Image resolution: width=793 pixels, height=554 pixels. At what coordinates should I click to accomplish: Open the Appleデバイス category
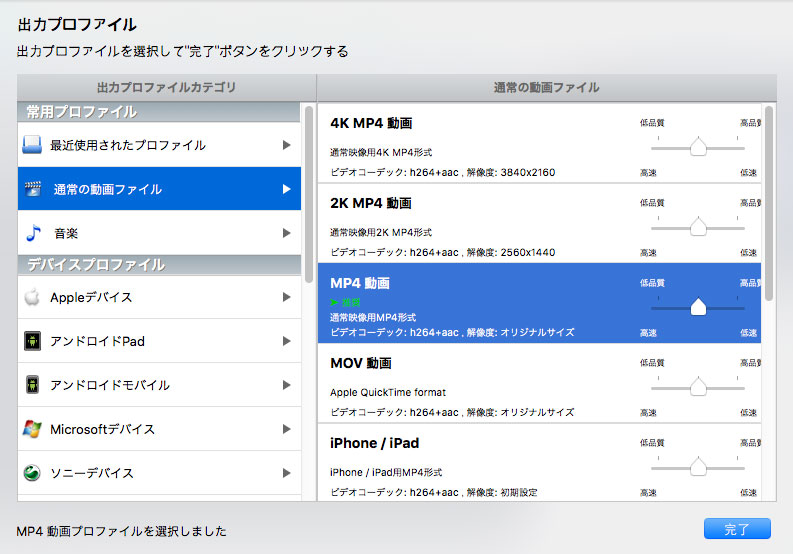pos(159,297)
